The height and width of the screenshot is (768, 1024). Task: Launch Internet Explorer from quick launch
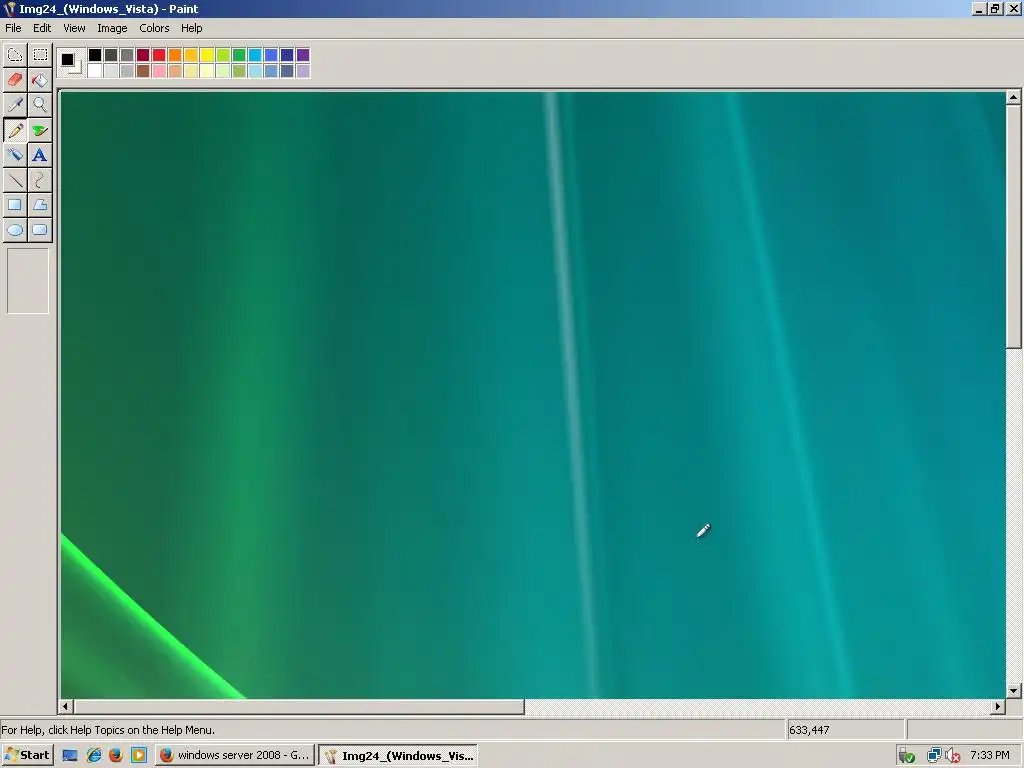(x=94, y=756)
